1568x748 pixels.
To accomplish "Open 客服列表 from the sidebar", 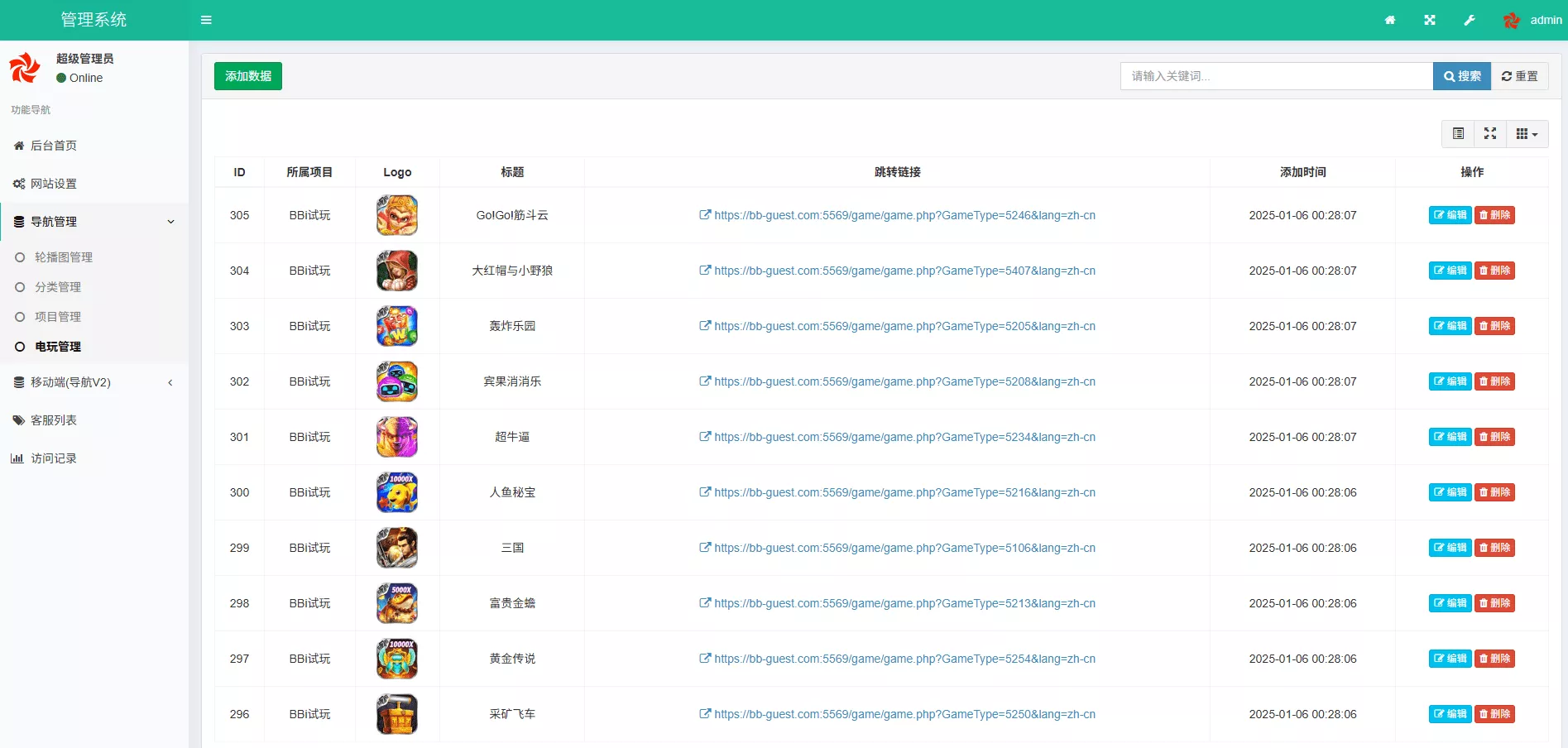I will [x=53, y=420].
